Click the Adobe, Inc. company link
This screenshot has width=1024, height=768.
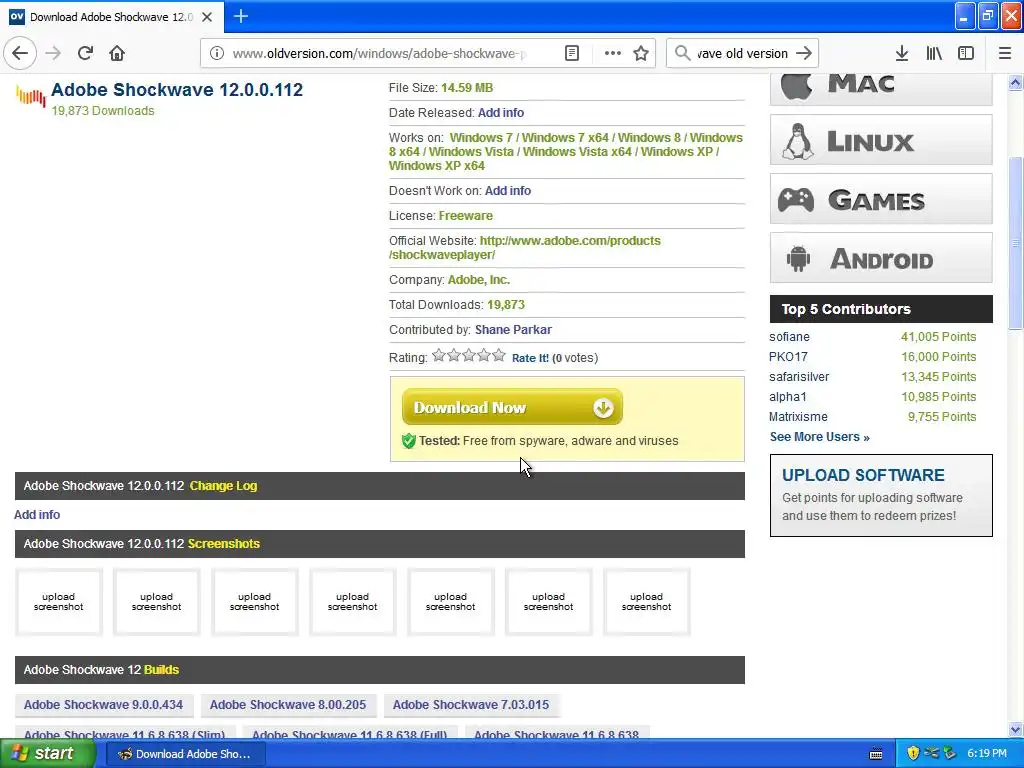pos(479,280)
